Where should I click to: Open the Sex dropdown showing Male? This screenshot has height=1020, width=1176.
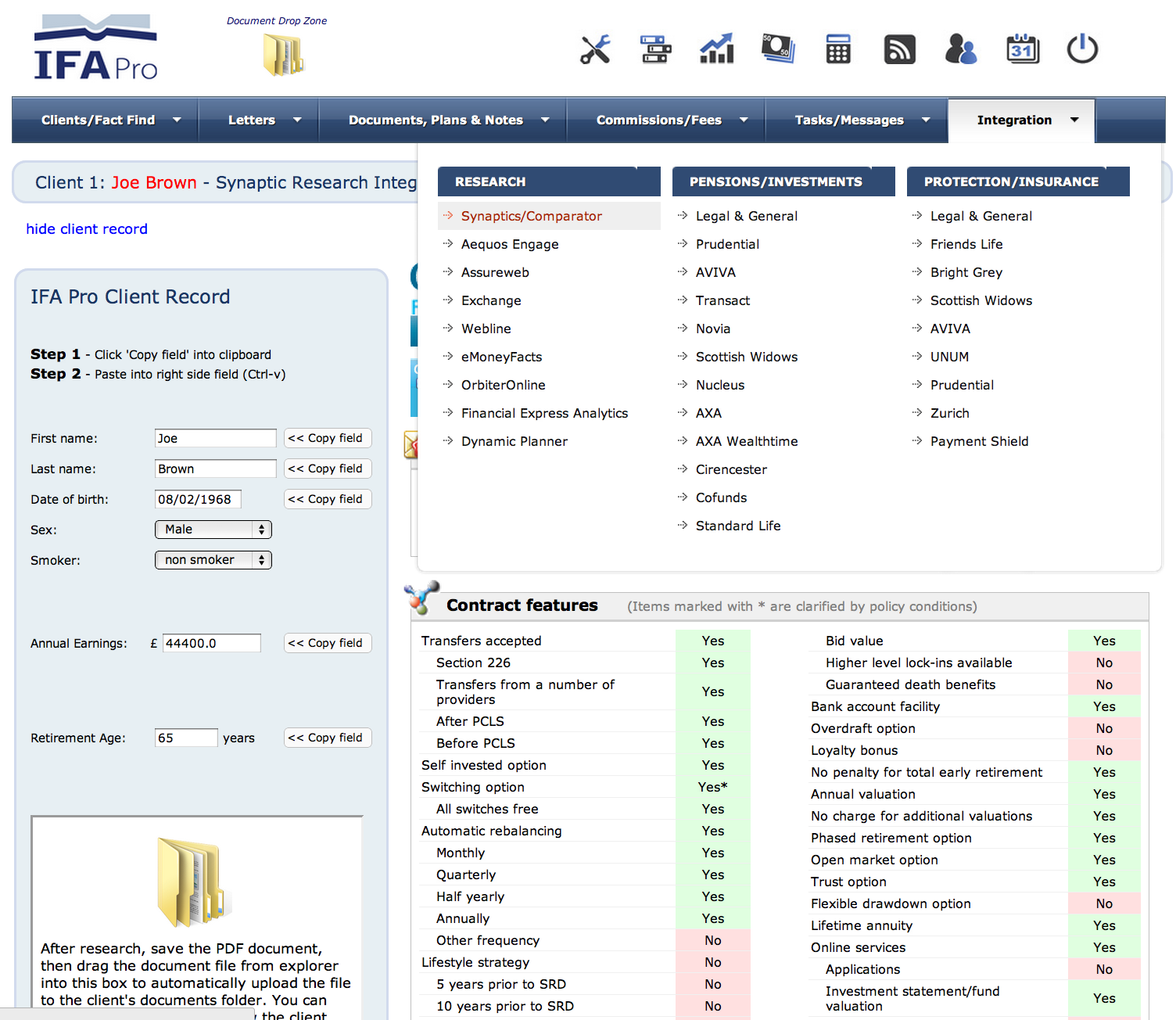[213, 530]
